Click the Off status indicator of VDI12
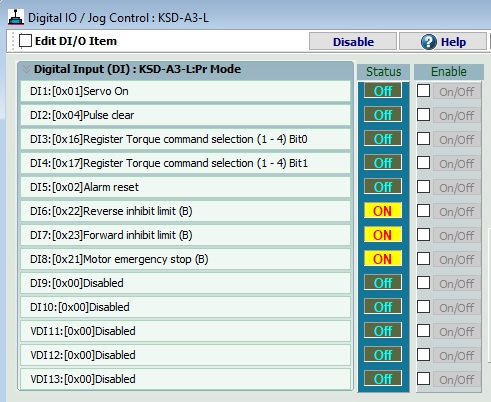 [383, 355]
